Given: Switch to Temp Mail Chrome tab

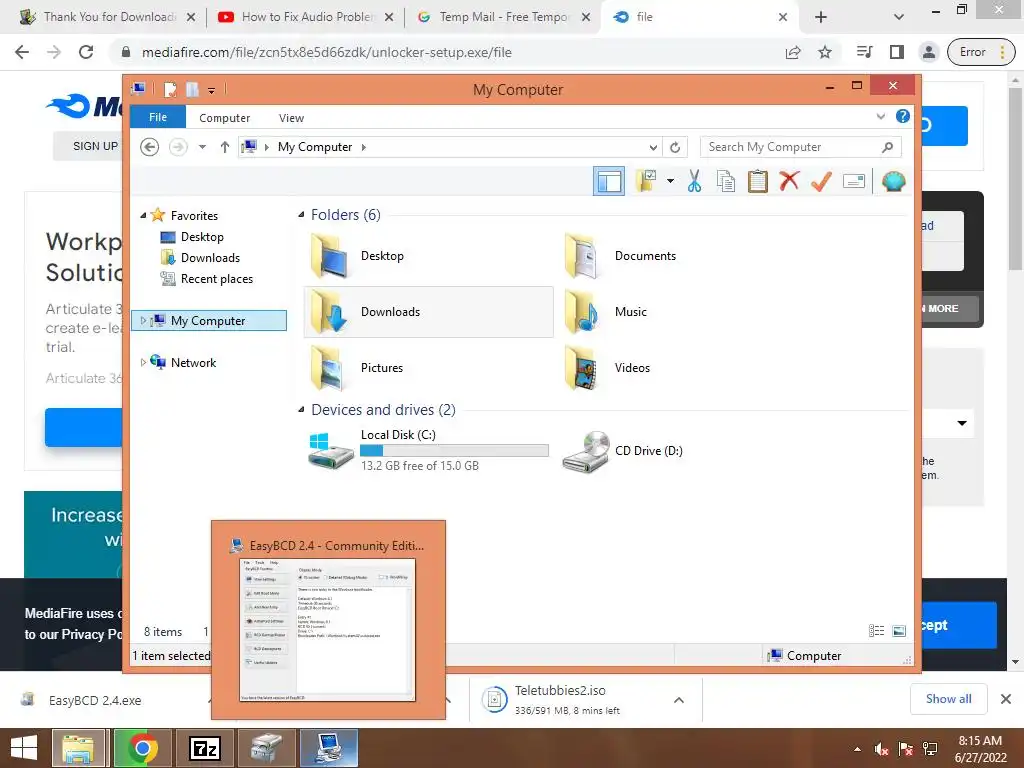Looking at the screenshot, I should 503,17.
